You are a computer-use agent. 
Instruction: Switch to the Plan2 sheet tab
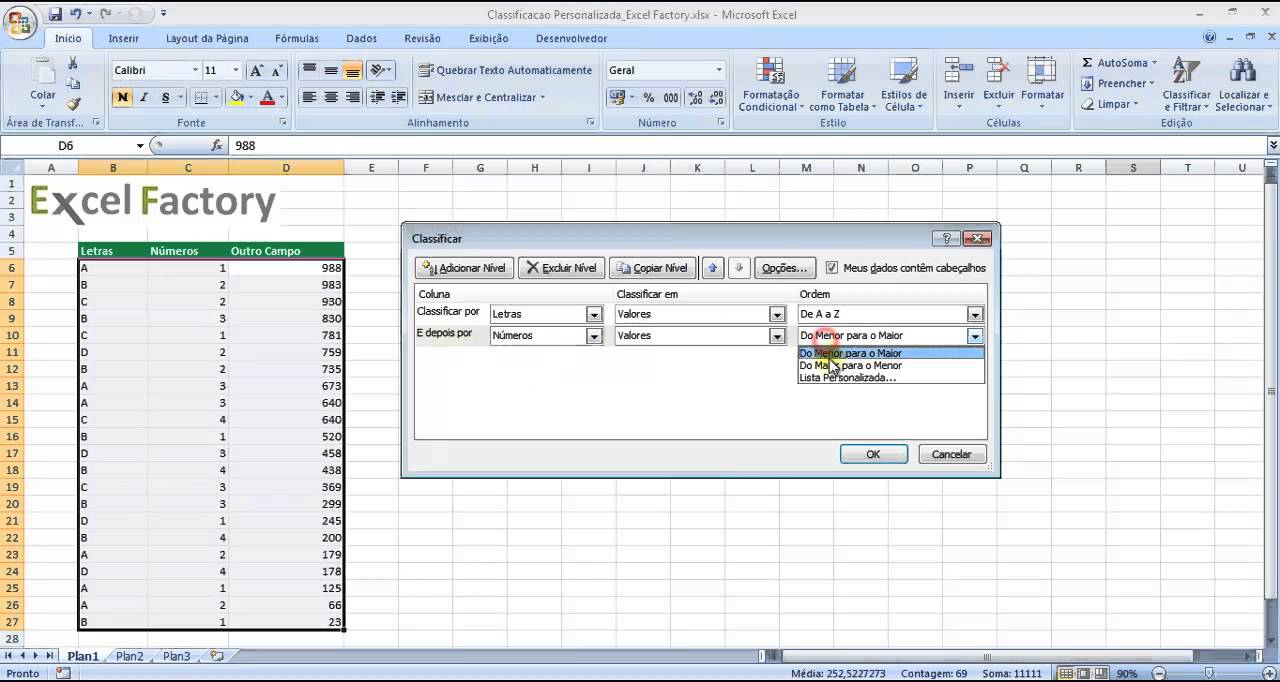click(x=129, y=656)
